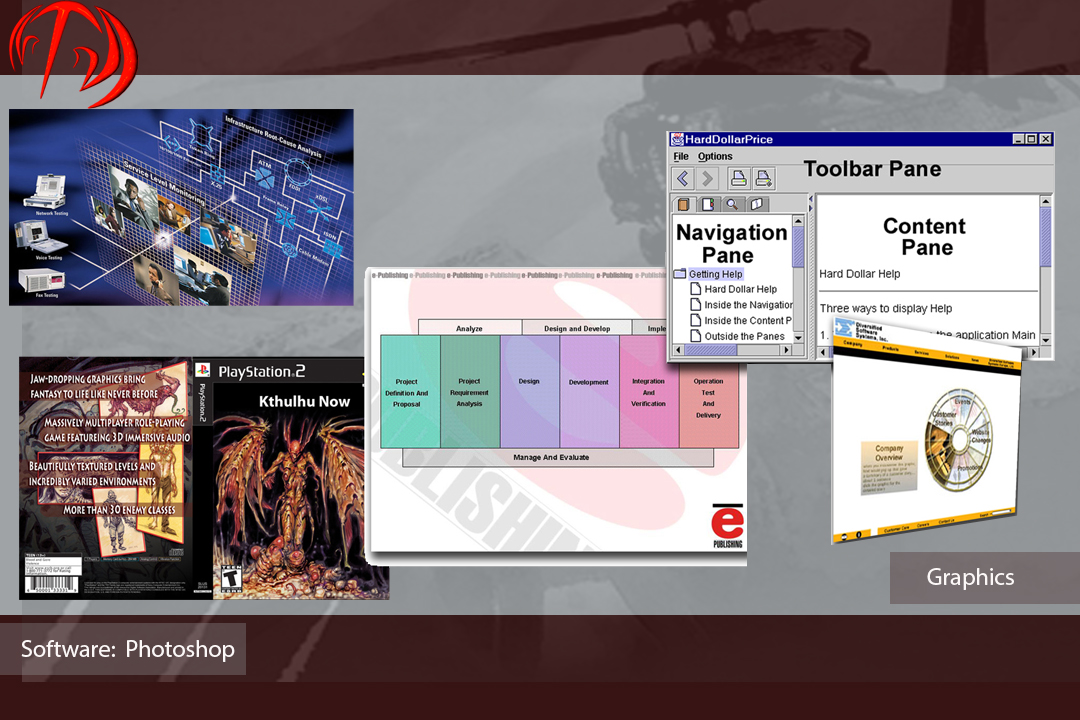Maximize the HardDollarPrice window
Image resolution: width=1080 pixels, height=720 pixels.
(x=1032, y=139)
